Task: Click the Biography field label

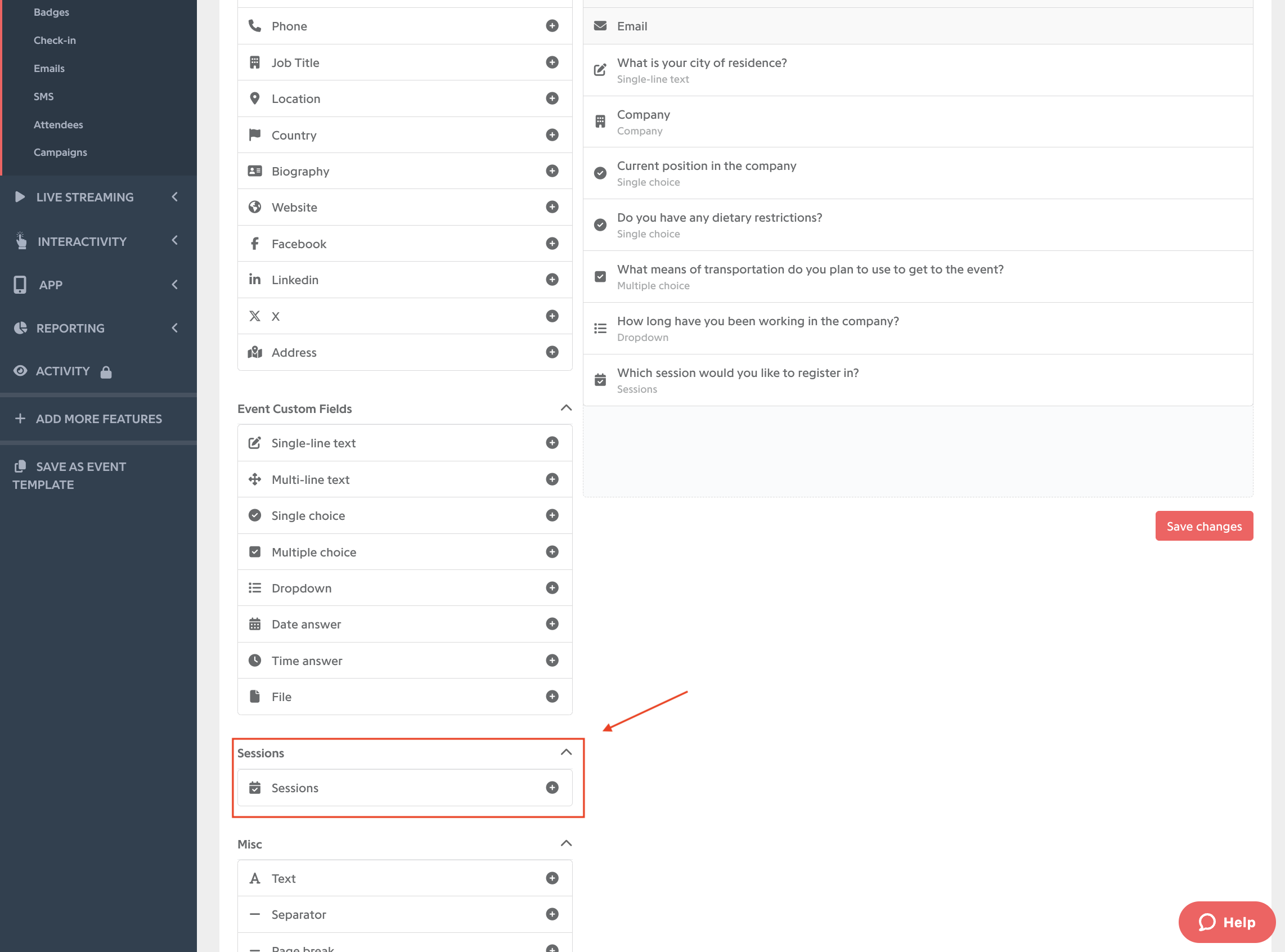Action: [300, 172]
